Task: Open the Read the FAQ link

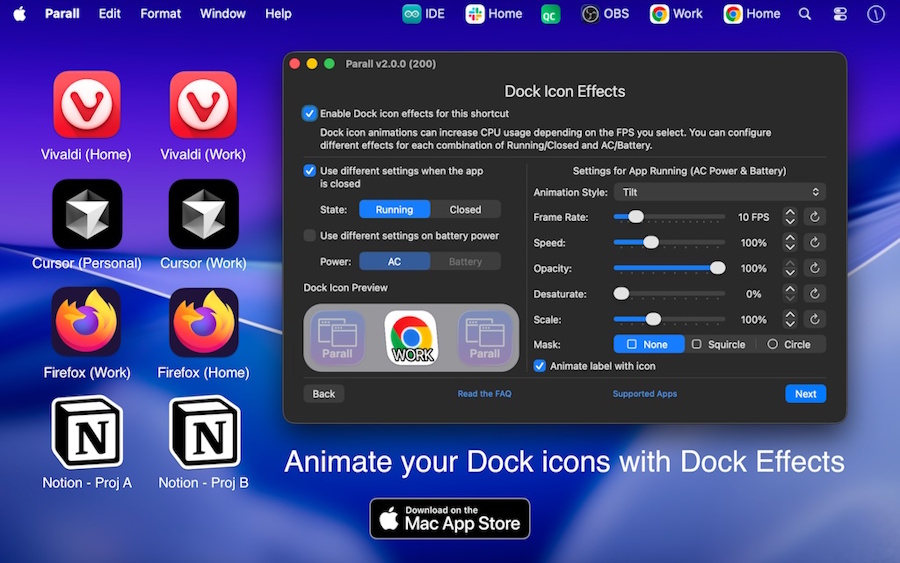Action: pos(484,394)
